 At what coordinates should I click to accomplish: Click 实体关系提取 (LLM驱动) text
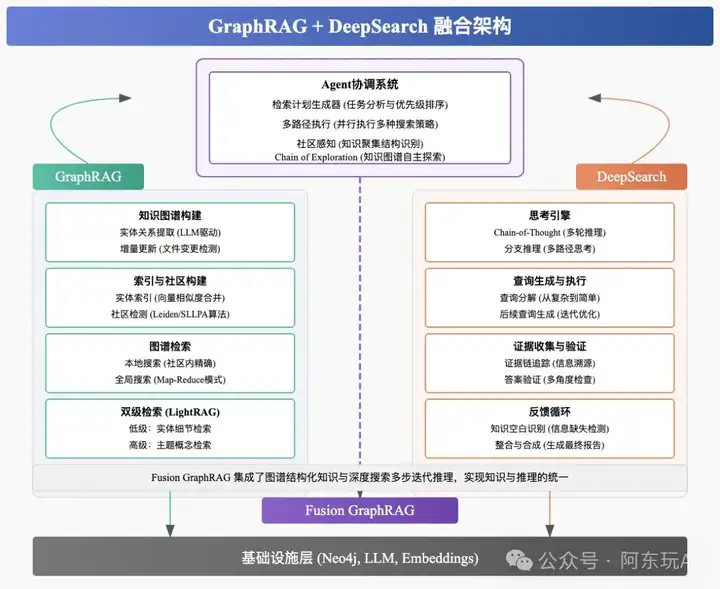point(170,232)
